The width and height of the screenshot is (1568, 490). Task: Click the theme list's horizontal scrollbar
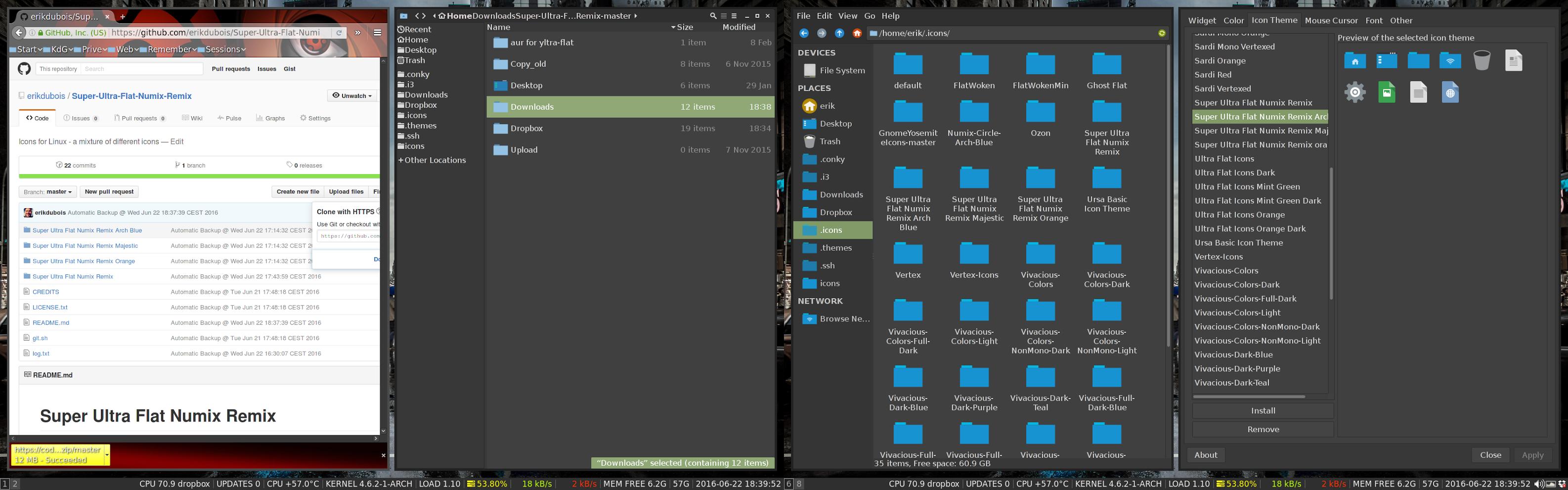1249,396
